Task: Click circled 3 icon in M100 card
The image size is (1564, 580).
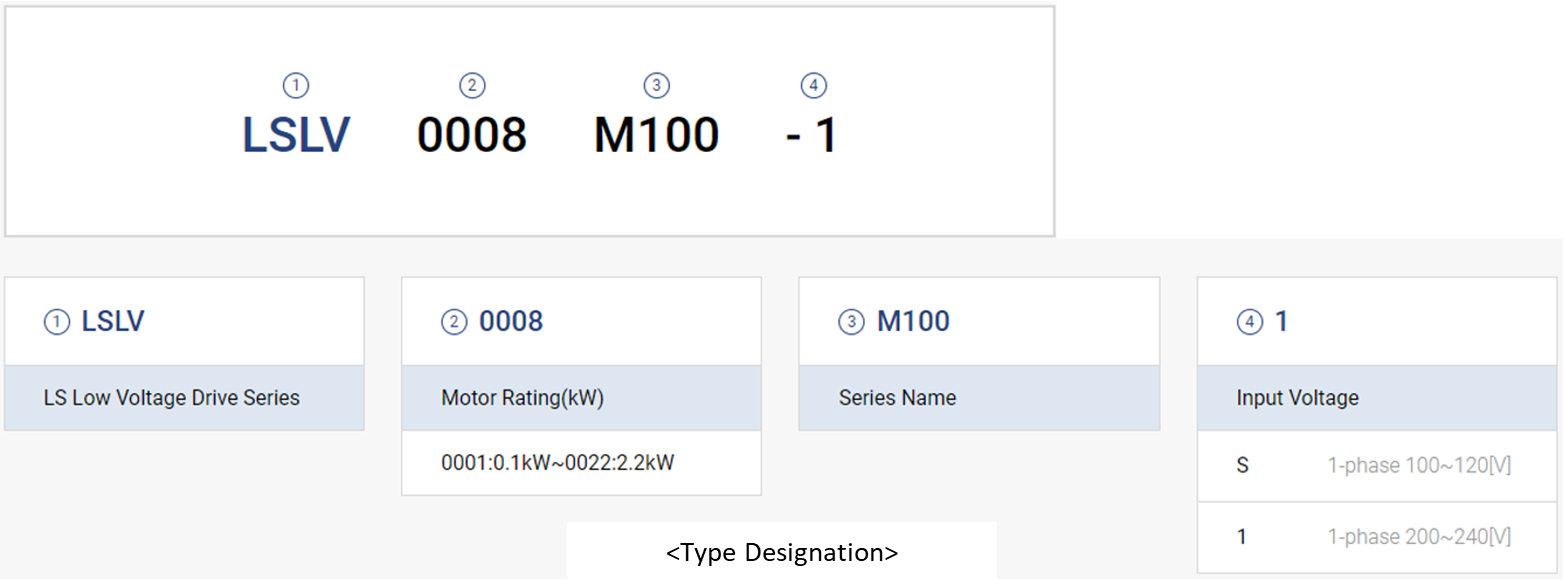Action: tap(851, 322)
